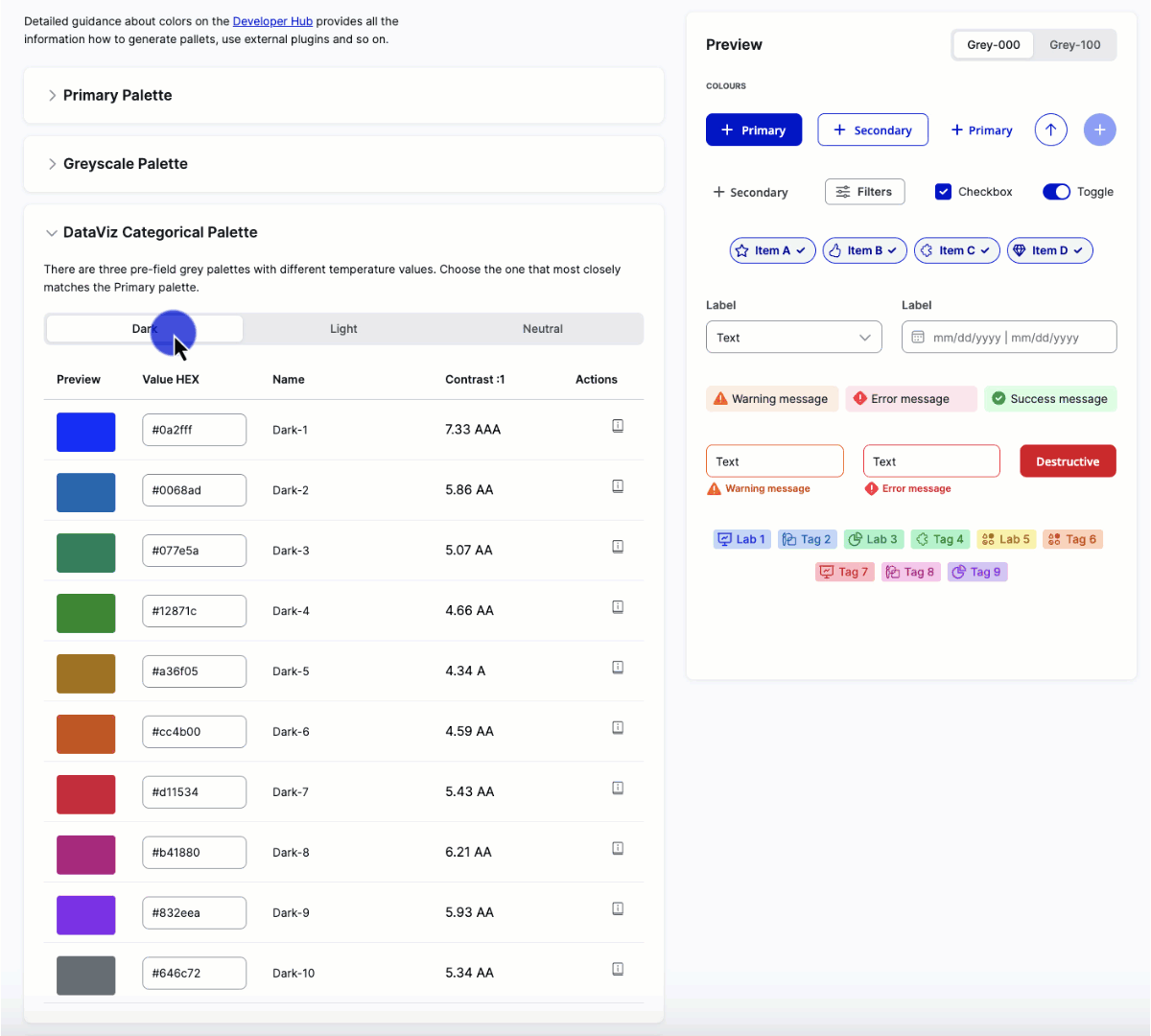Click the Dark-7 red color swatch
1151x1036 pixels.
pos(86,792)
